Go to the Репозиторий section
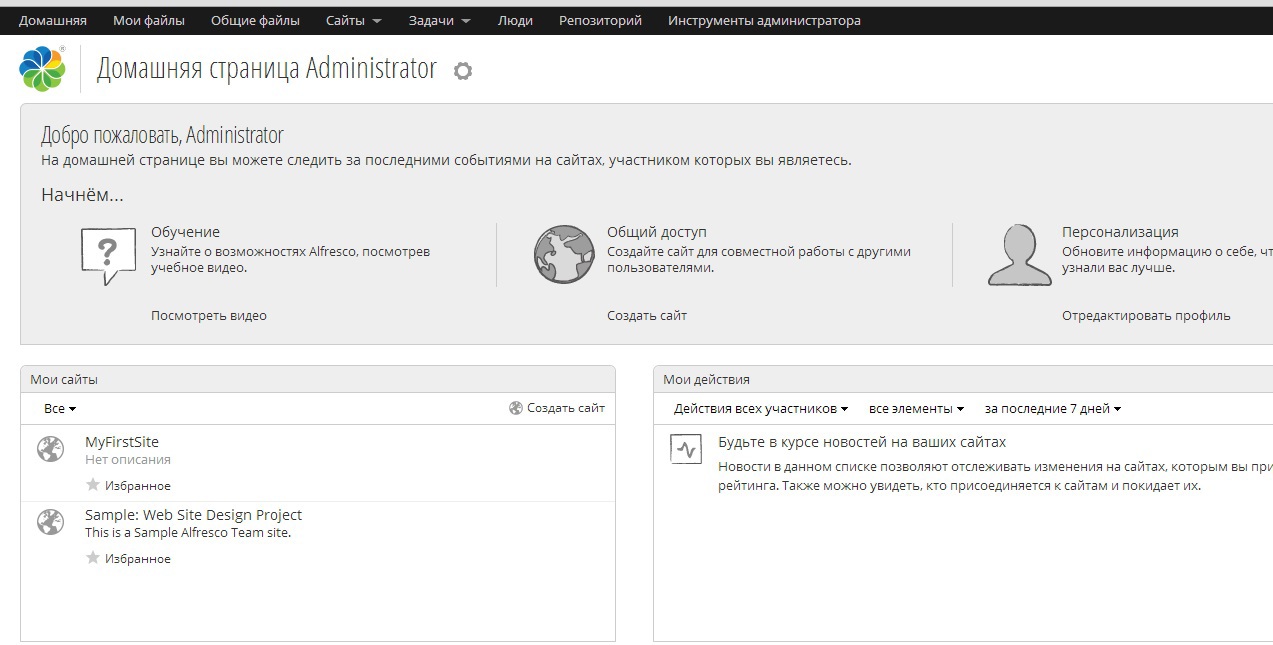This screenshot has width=1273, height=645. [x=599, y=19]
